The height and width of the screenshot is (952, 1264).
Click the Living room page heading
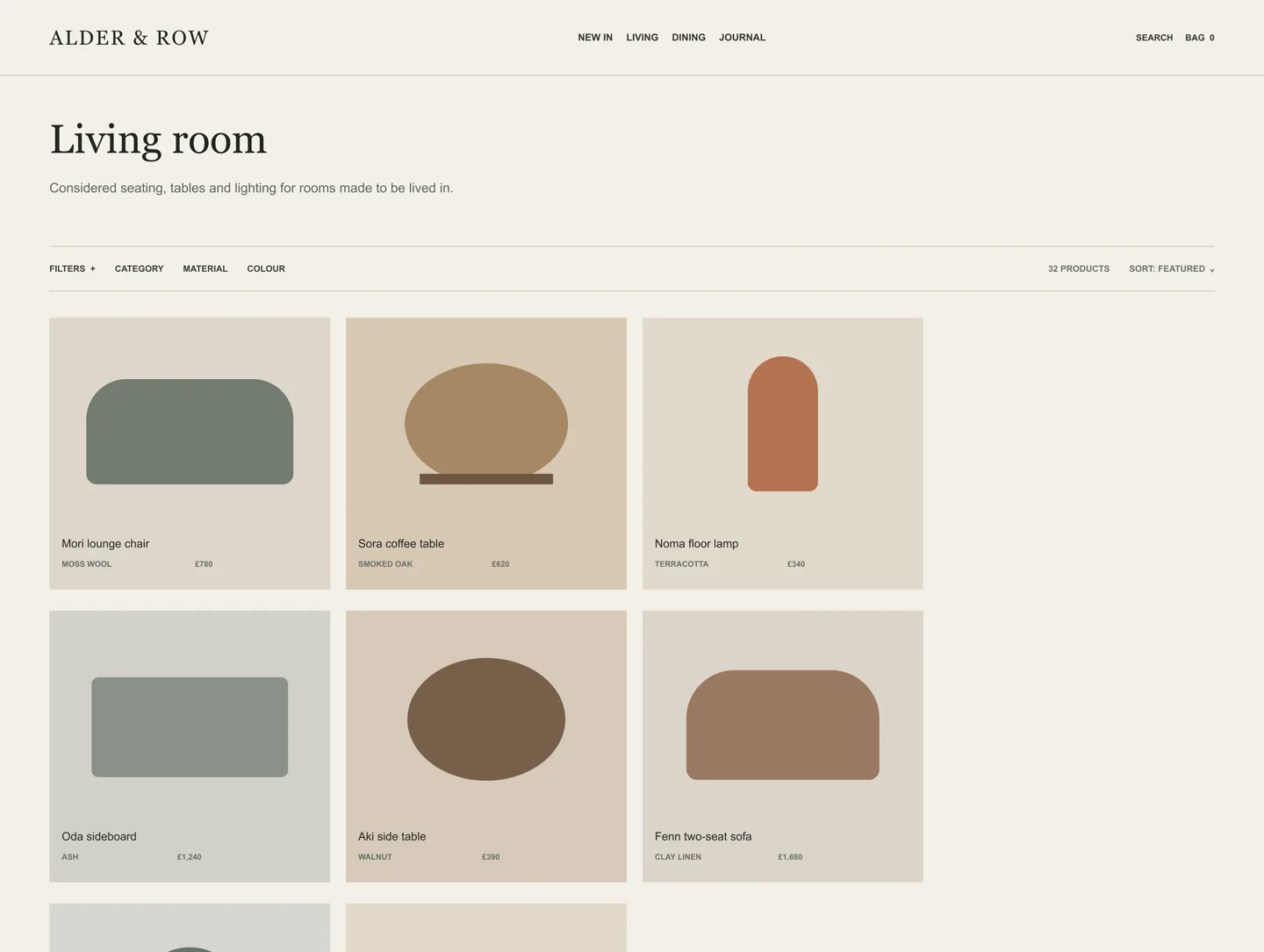158,140
